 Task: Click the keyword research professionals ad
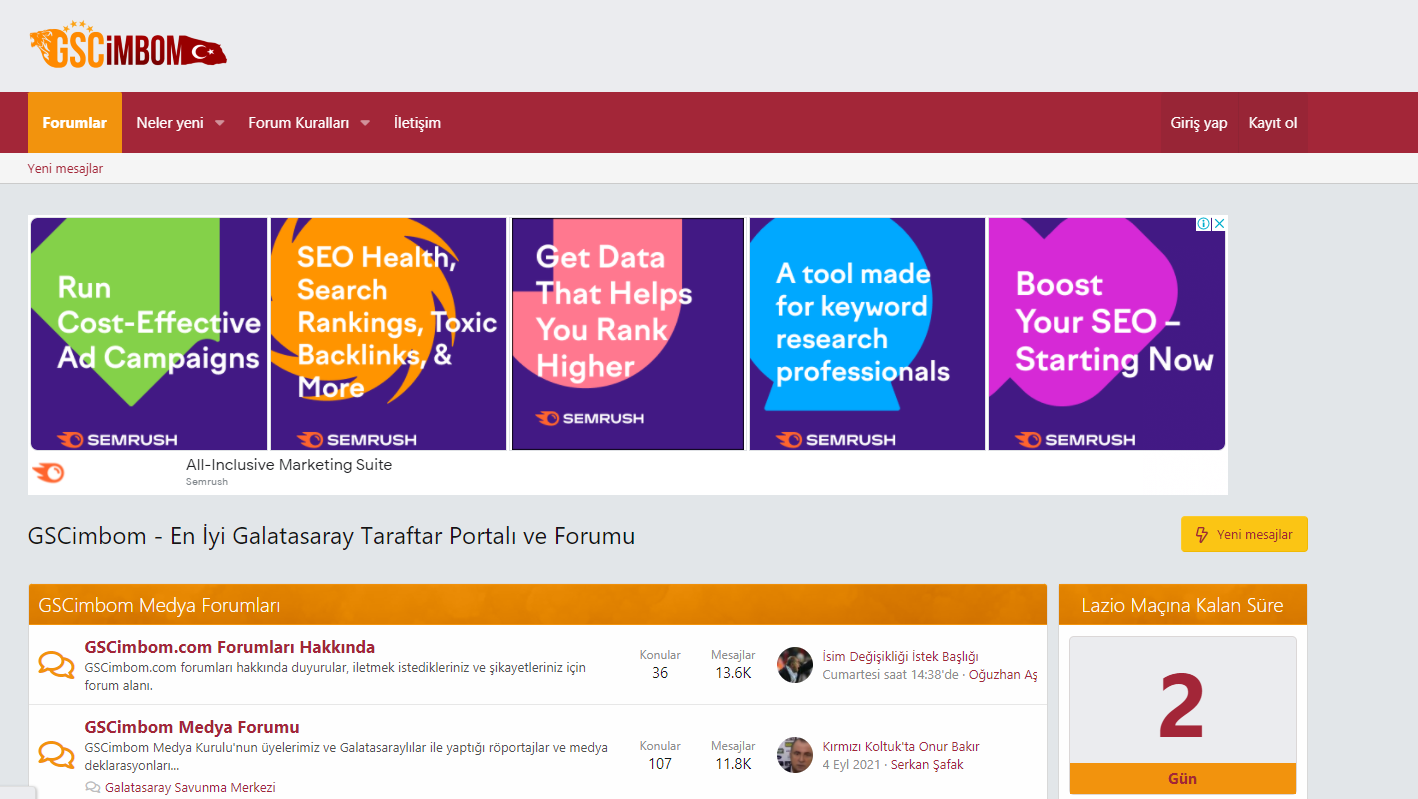(x=867, y=334)
